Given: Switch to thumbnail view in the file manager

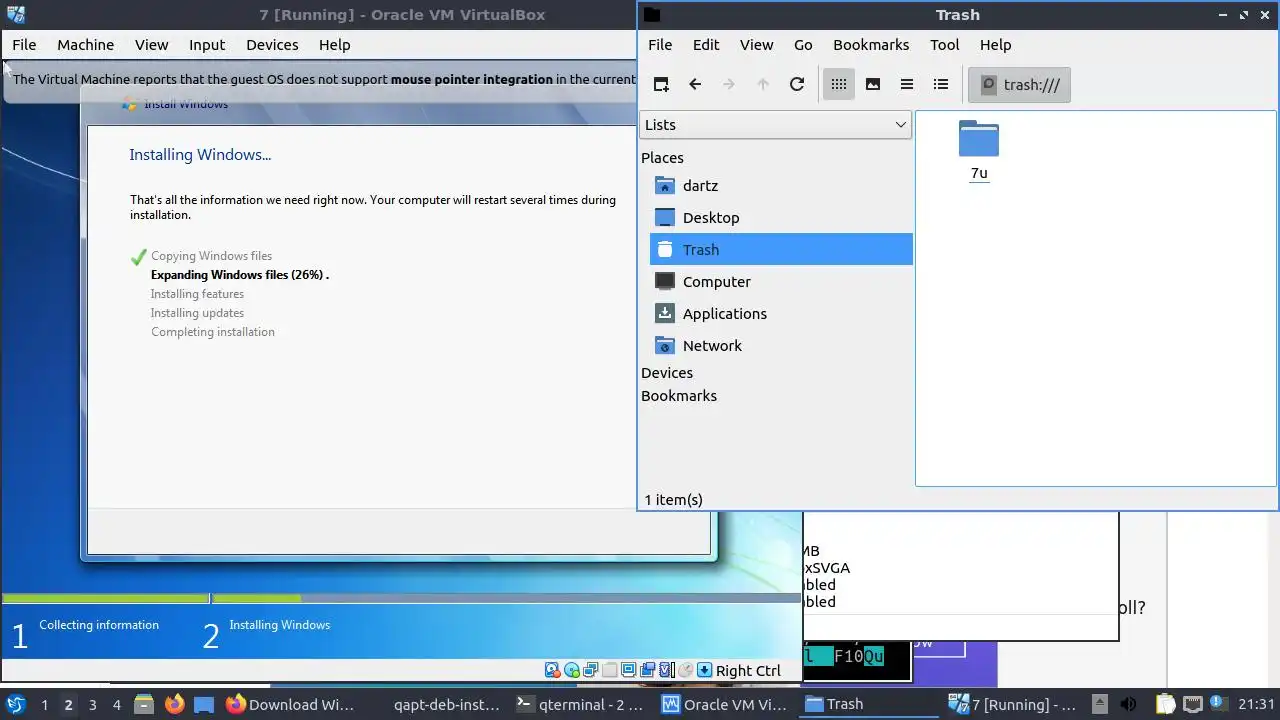Looking at the screenshot, I should pyautogui.click(x=873, y=84).
